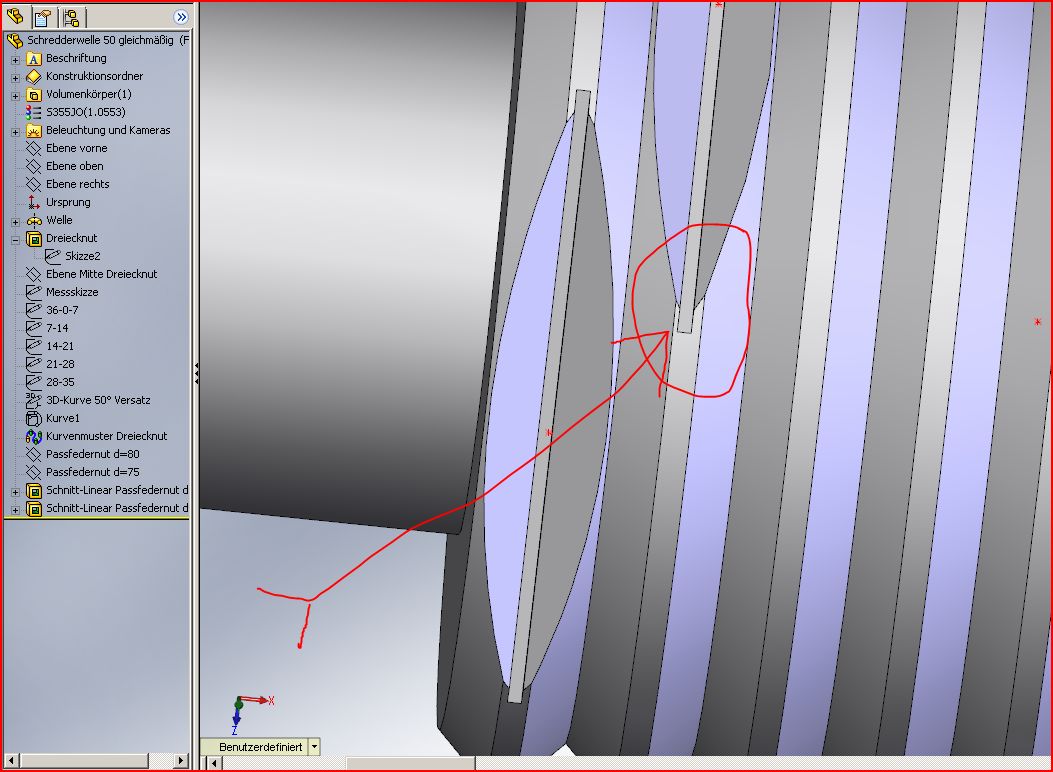Image resolution: width=1053 pixels, height=772 pixels.
Task: Switch to the PropertyManager tab
Action: point(43,17)
